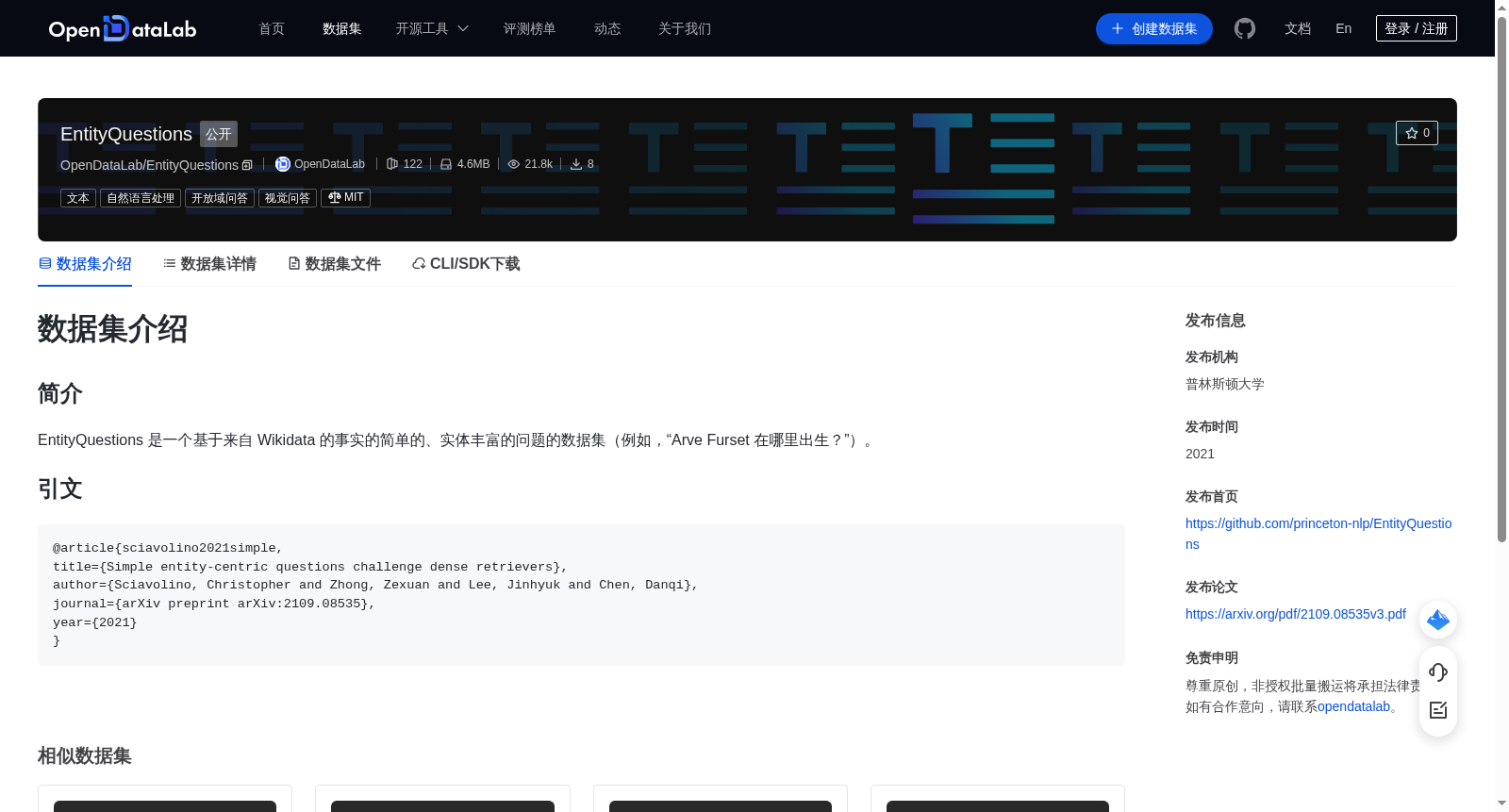This screenshot has width=1509, height=812.
Task: Click the 相似数据集 heading
Action: click(x=85, y=756)
